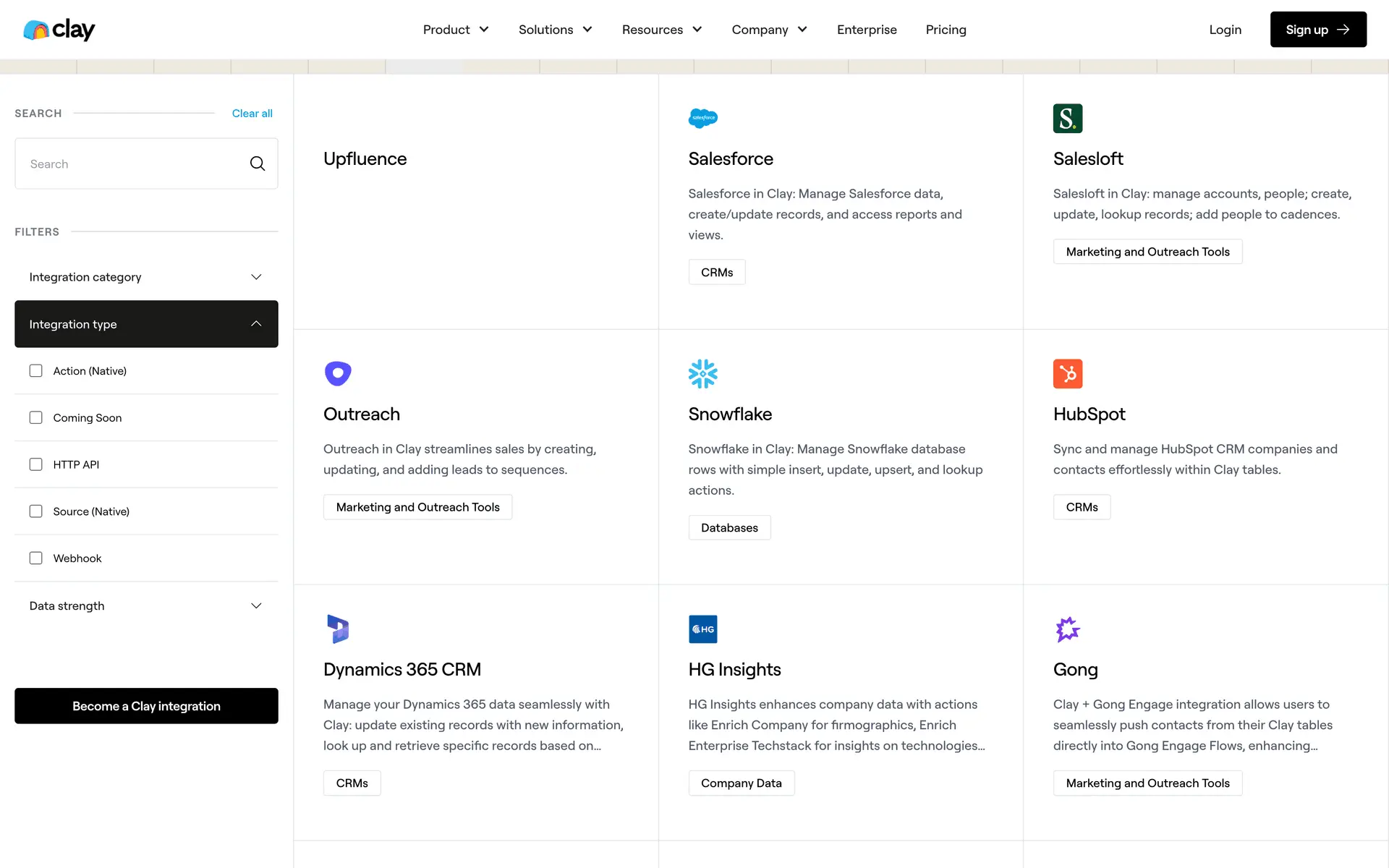Click the search magnifier icon
This screenshot has height=868, width=1389.
[257, 163]
